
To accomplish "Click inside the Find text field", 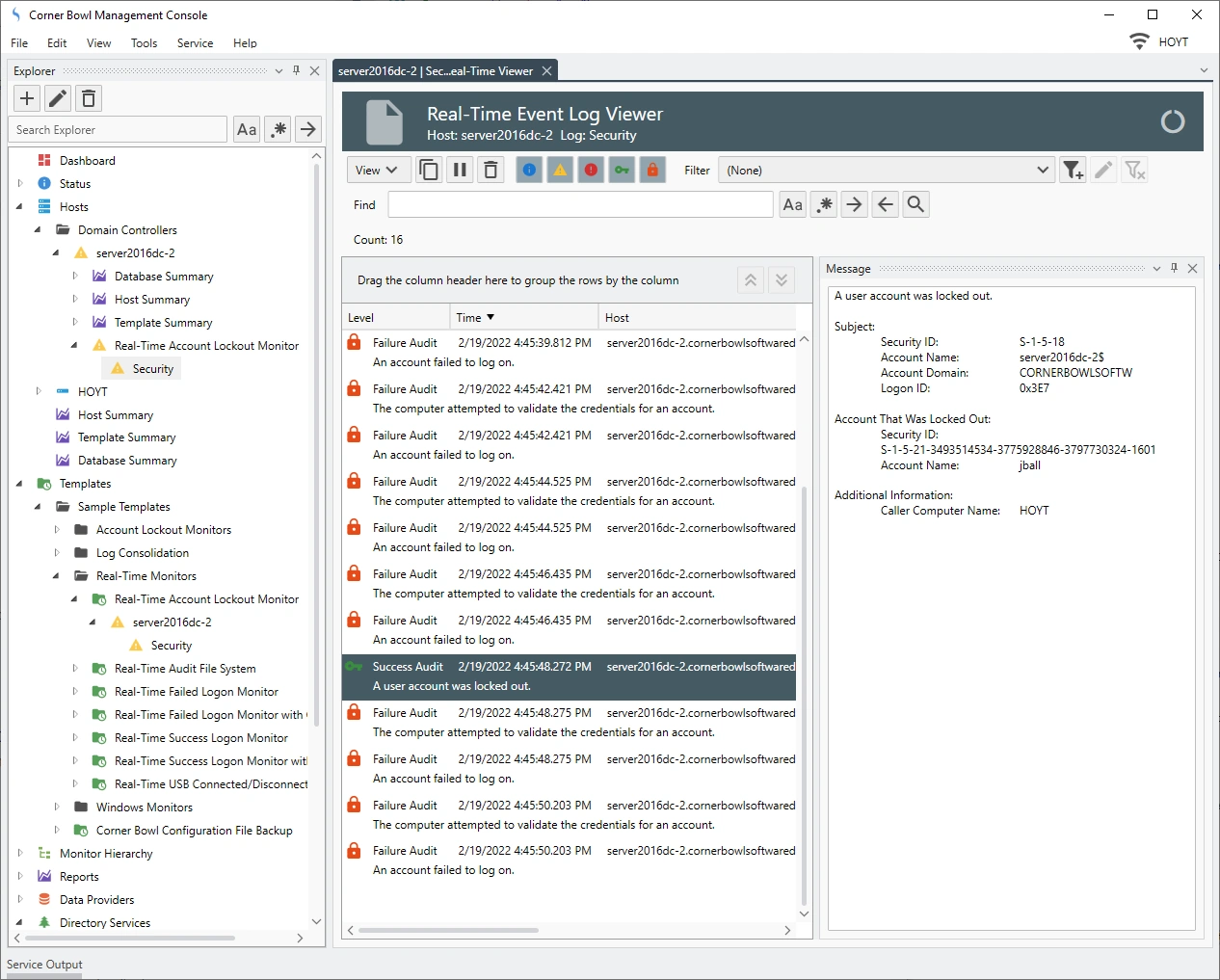I will tap(580, 204).
